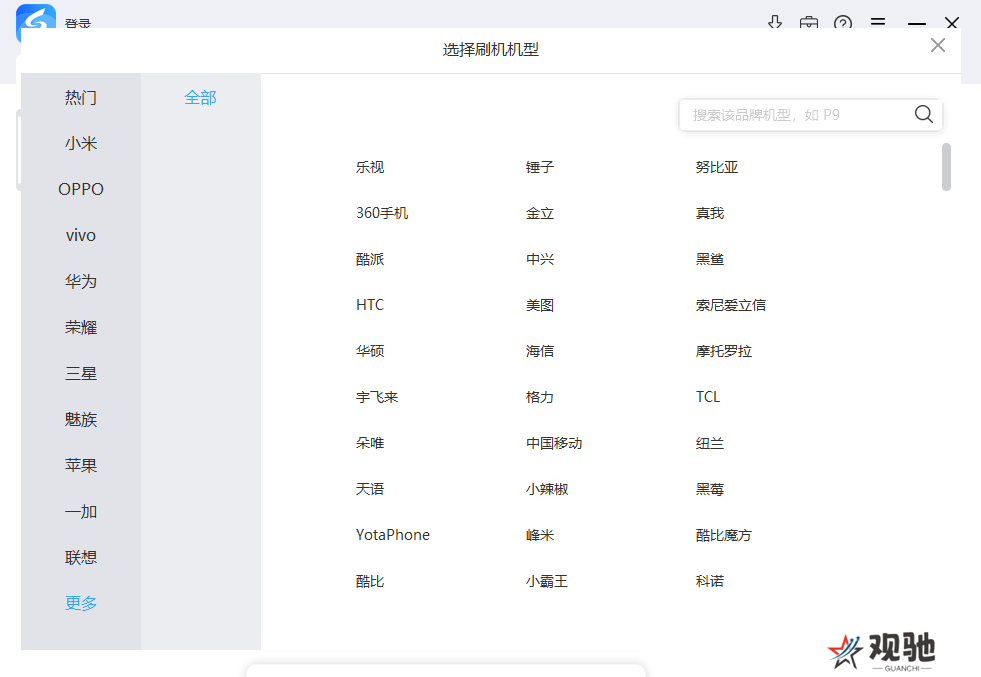Image resolution: width=981 pixels, height=677 pixels.
Task: Open the download arrow icon
Action: 775,23
